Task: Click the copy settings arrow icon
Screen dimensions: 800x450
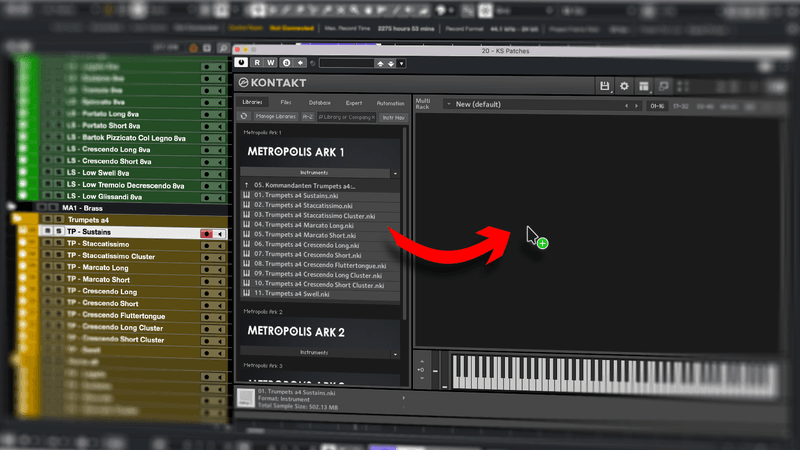Action: [x=301, y=63]
